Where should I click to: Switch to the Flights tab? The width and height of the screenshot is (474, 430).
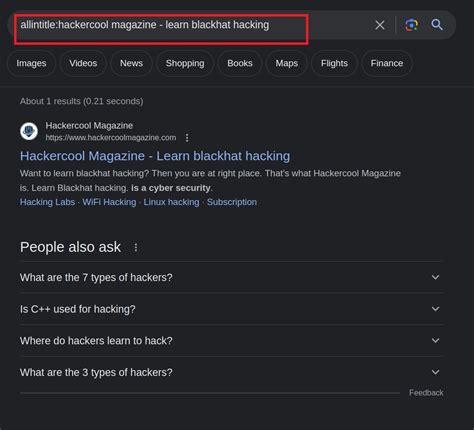coord(334,63)
